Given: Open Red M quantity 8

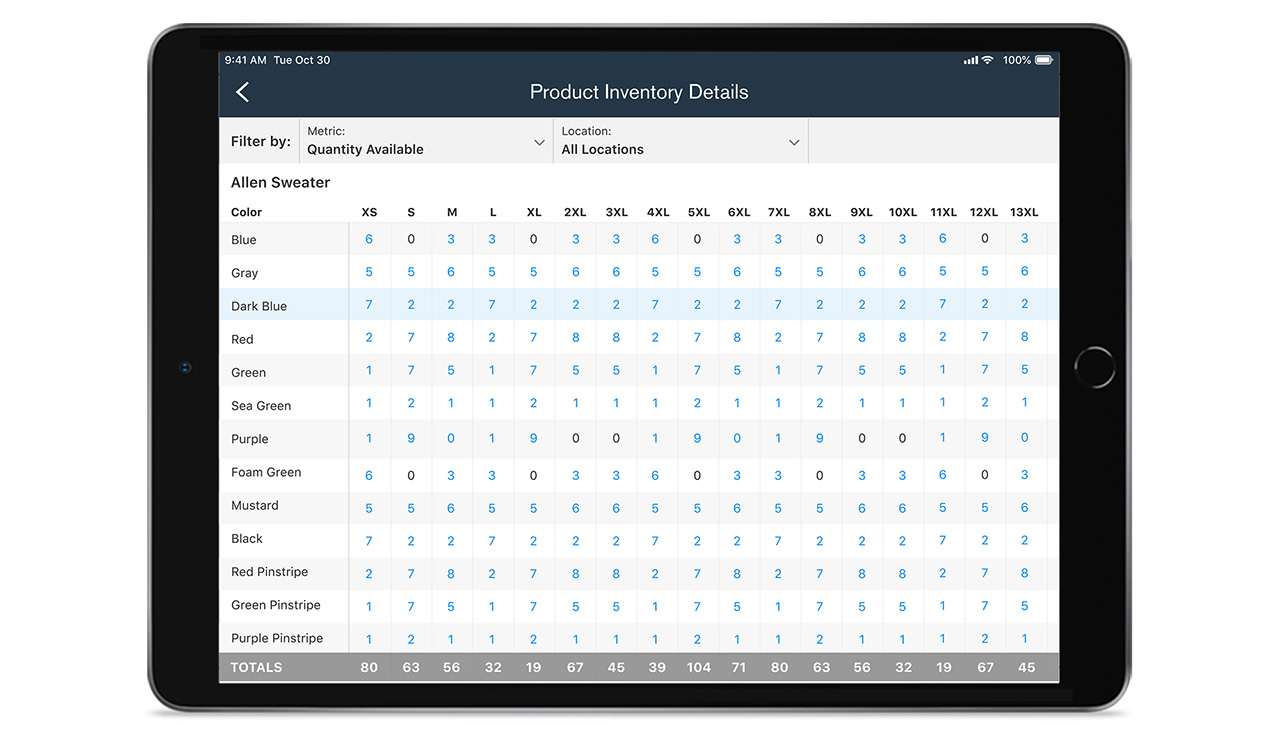Looking at the screenshot, I should point(451,338).
